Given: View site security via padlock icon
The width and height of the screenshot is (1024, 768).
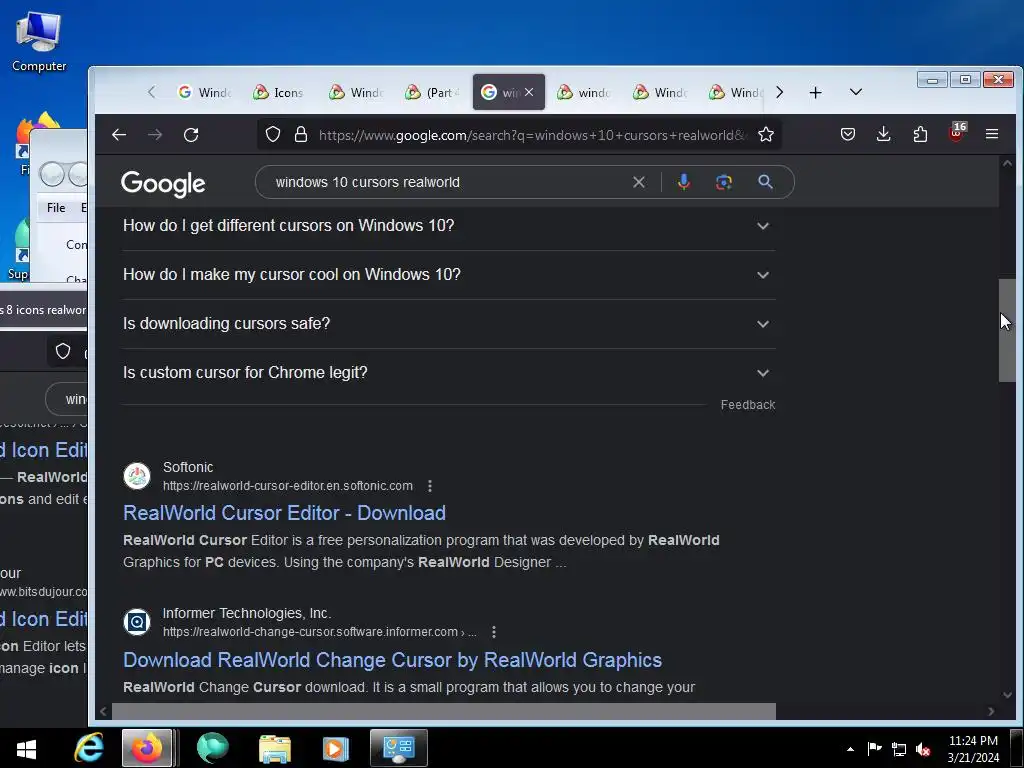Looking at the screenshot, I should point(300,135).
